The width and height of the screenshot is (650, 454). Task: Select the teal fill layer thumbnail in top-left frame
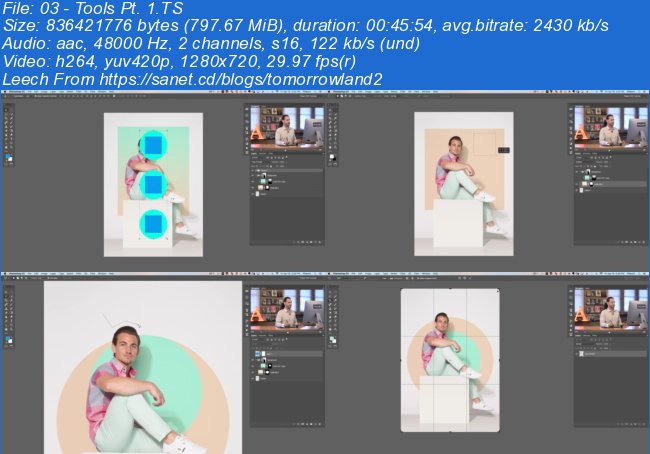tap(263, 182)
